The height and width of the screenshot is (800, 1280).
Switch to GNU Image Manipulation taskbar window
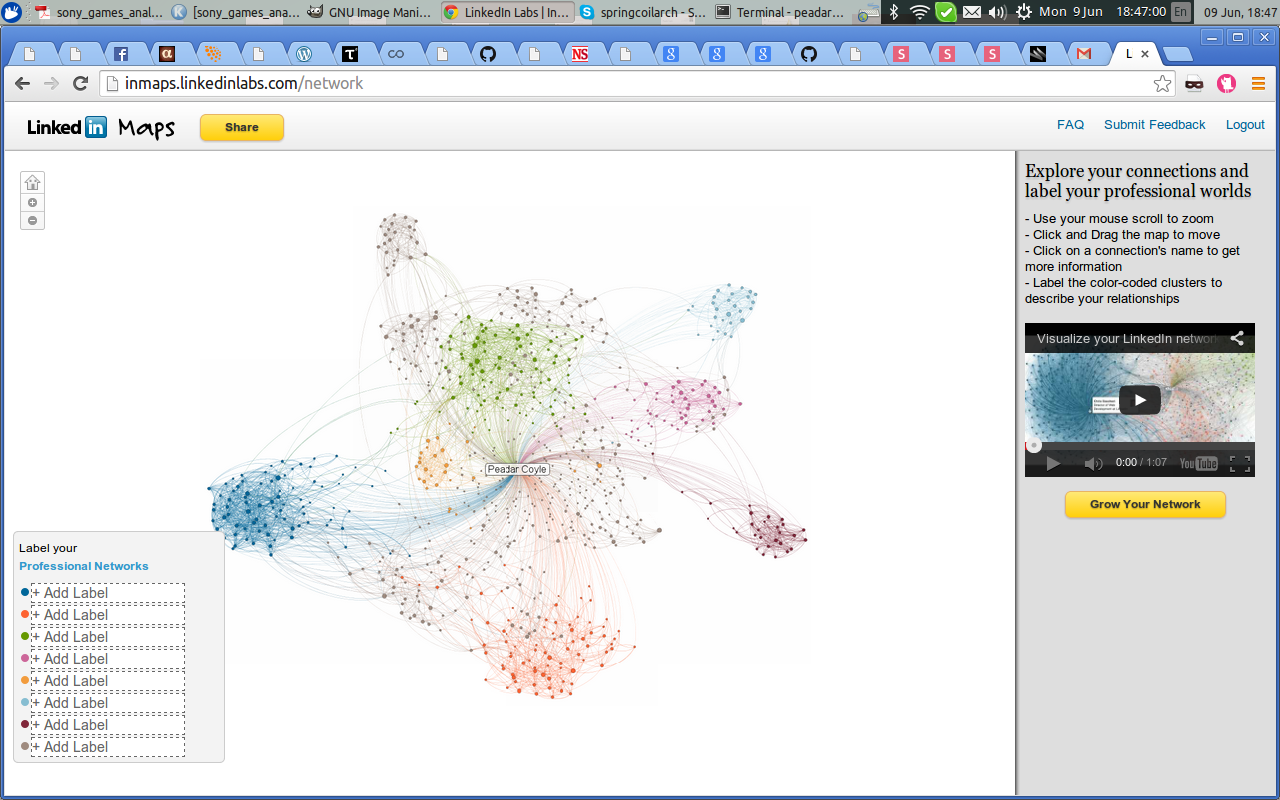(369, 12)
